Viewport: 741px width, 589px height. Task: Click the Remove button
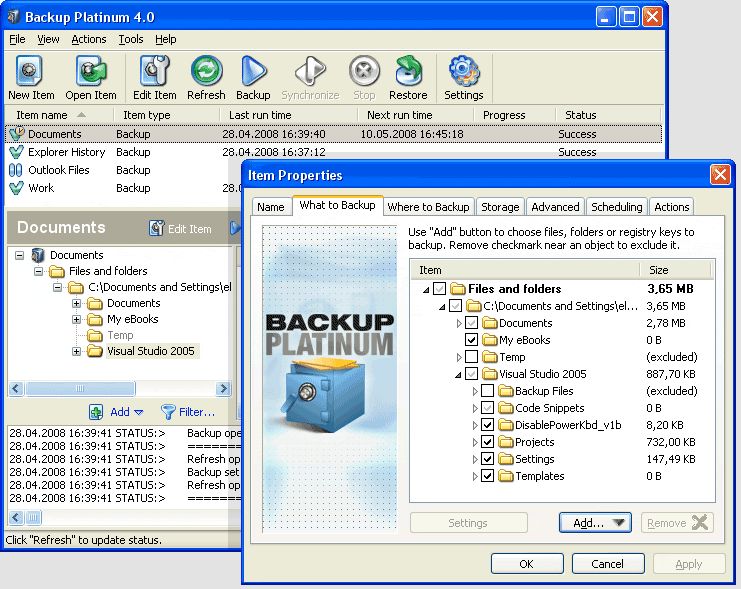(677, 523)
